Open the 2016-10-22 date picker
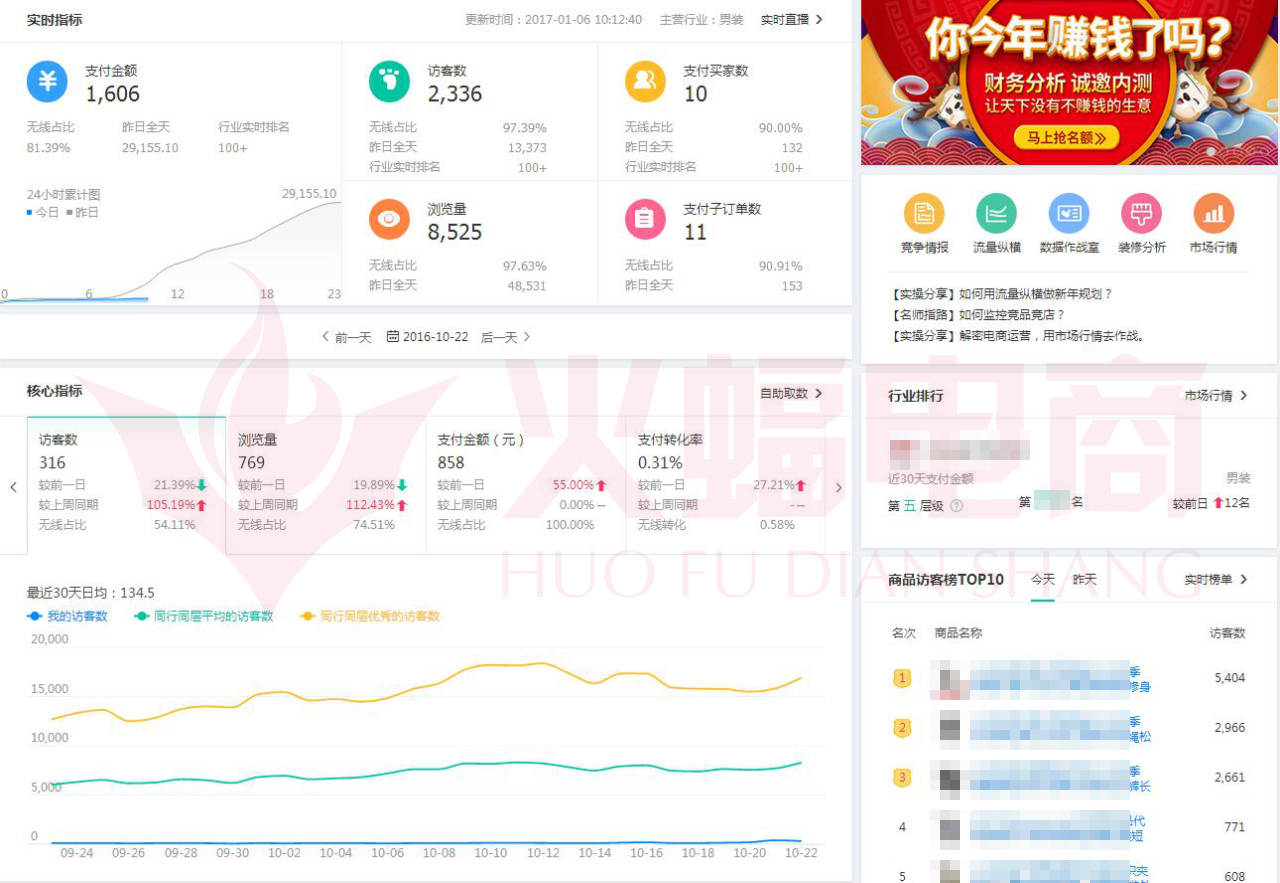 (x=427, y=337)
